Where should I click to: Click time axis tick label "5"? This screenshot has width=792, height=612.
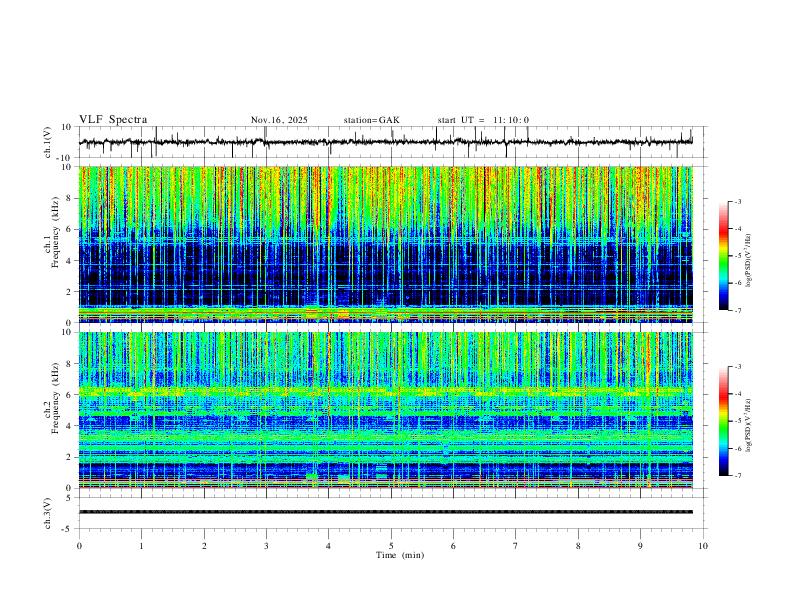391,546
